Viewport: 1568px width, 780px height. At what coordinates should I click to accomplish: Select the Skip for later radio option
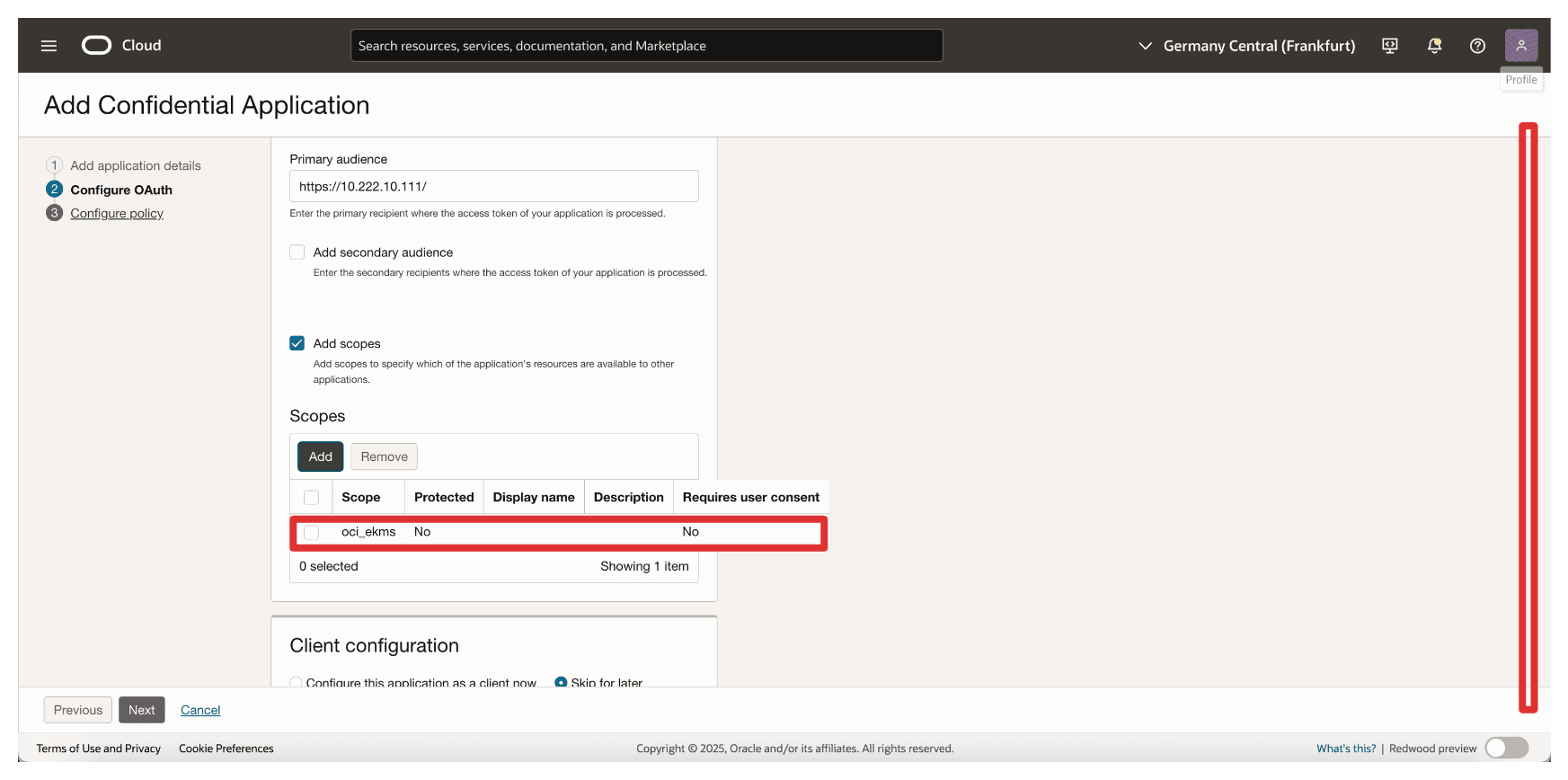click(561, 683)
